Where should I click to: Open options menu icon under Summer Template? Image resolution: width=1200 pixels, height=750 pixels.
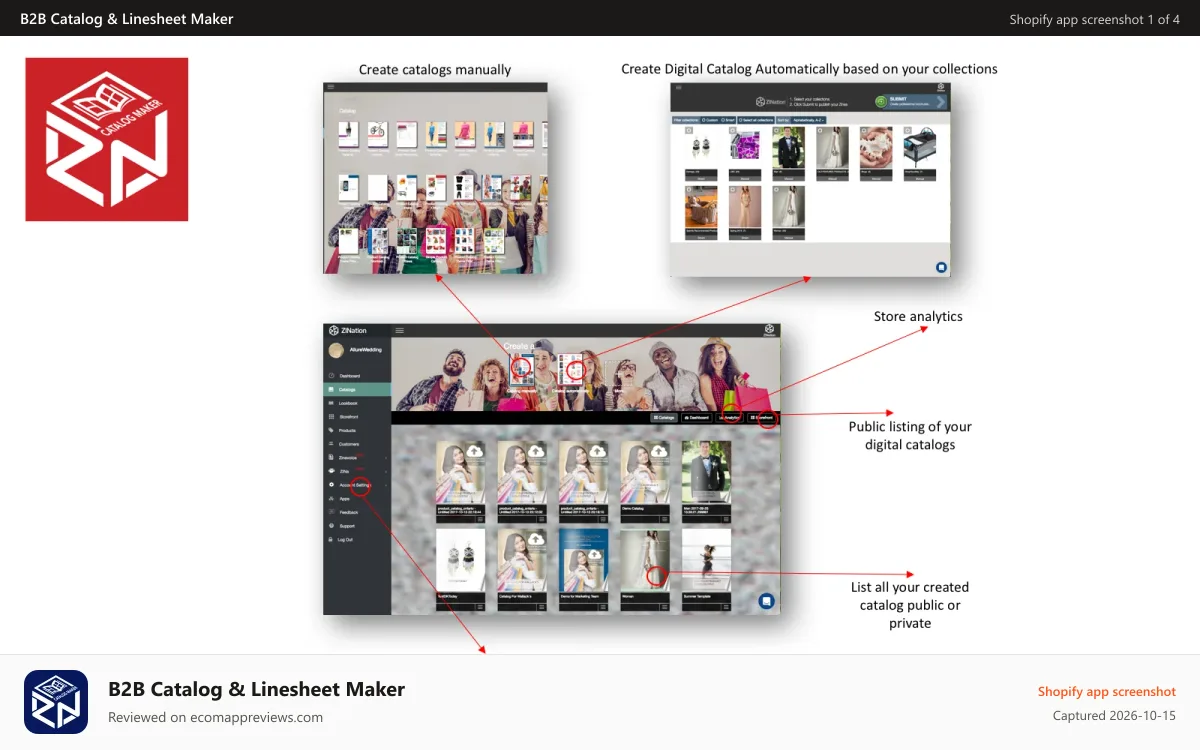[726, 607]
